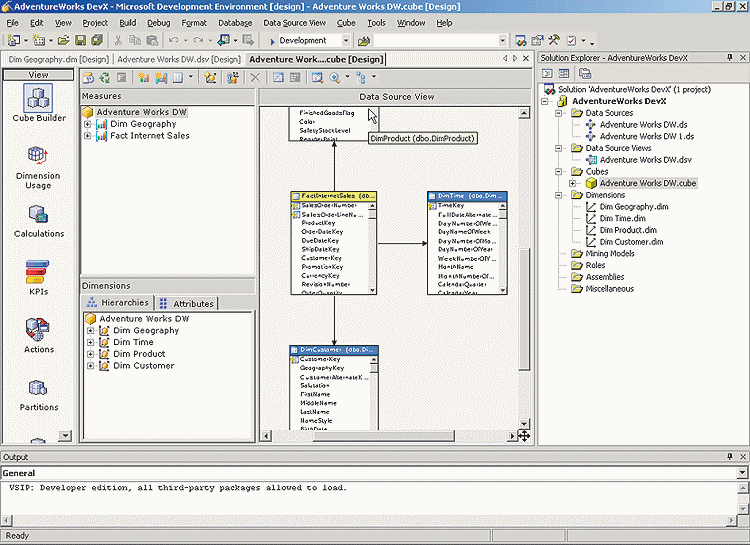Screen dimensions: 750x545
Task: Open the Calculations view
Action: (x=38, y=222)
